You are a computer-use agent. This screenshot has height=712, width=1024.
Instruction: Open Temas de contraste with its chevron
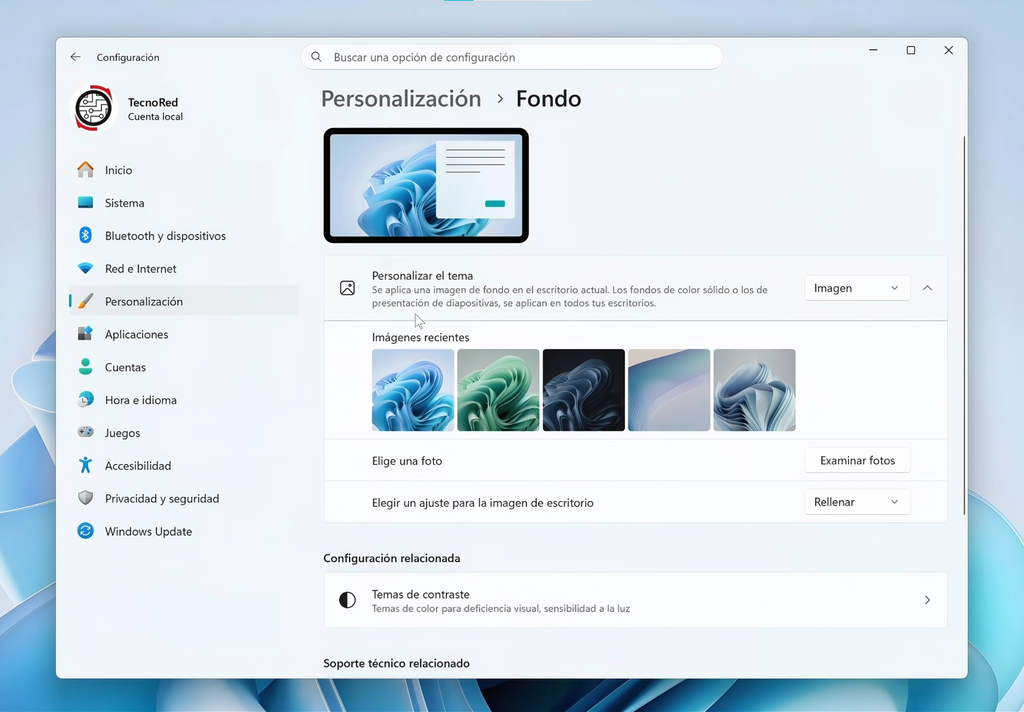[927, 600]
